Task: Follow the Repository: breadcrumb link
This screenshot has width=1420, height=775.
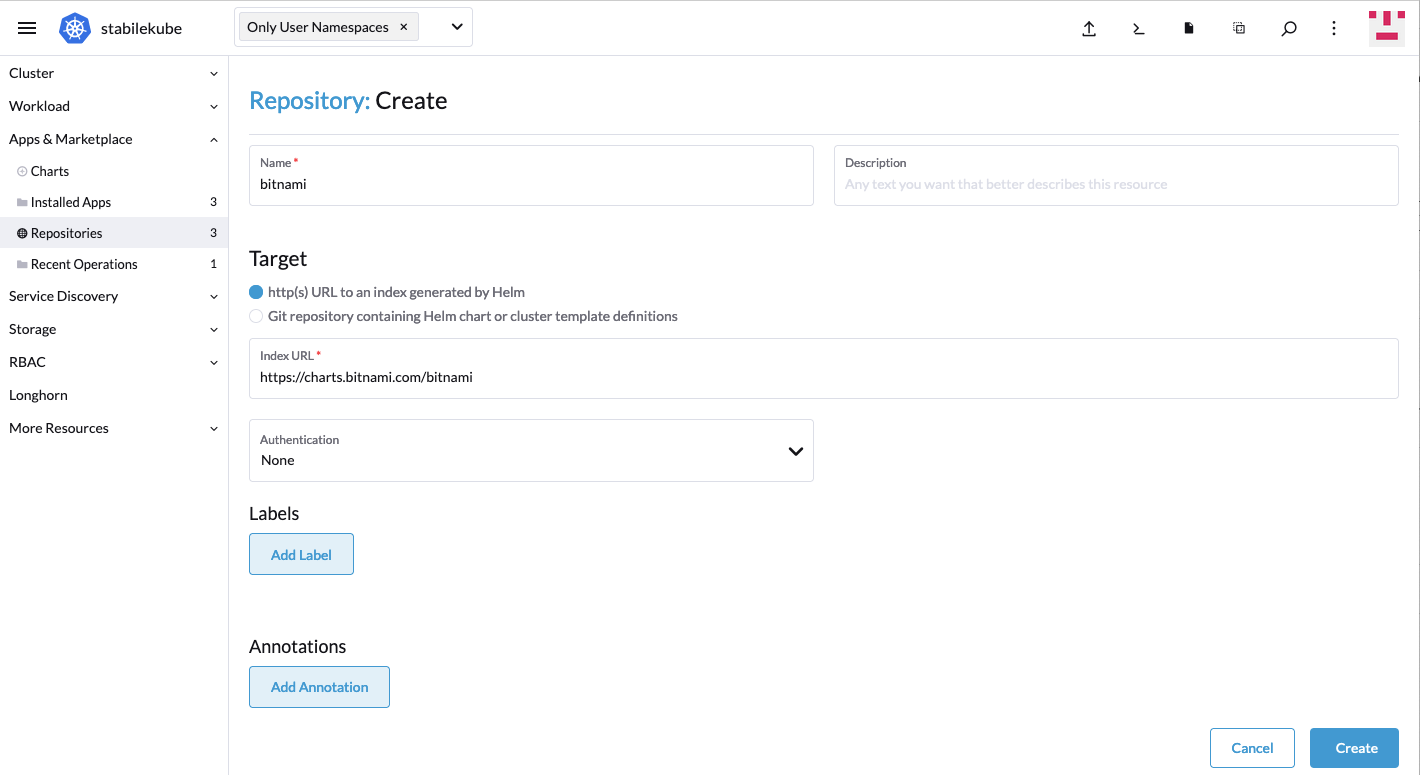Action: click(x=309, y=101)
